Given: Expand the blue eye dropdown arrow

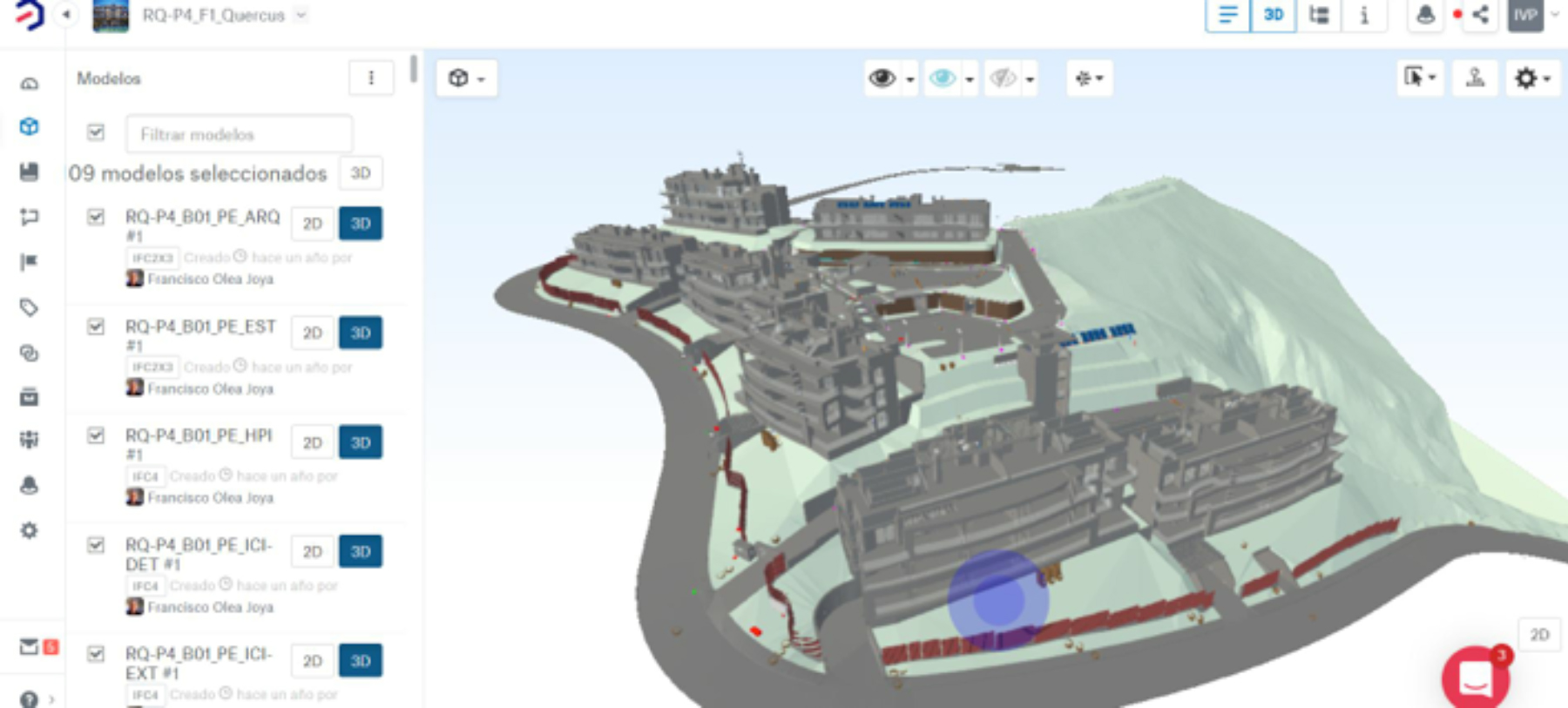Looking at the screenshot, I should [x=970, y=79].
